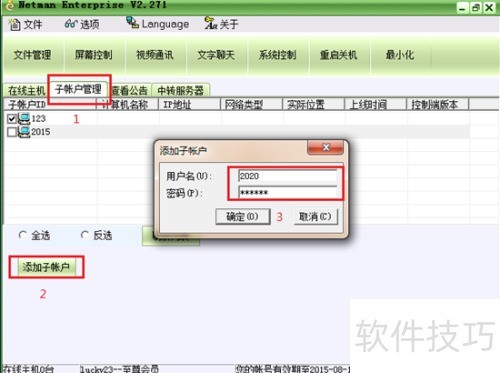Click the 实际位置 column header
The height and width of the screenshot is (373, 500).
313,104
